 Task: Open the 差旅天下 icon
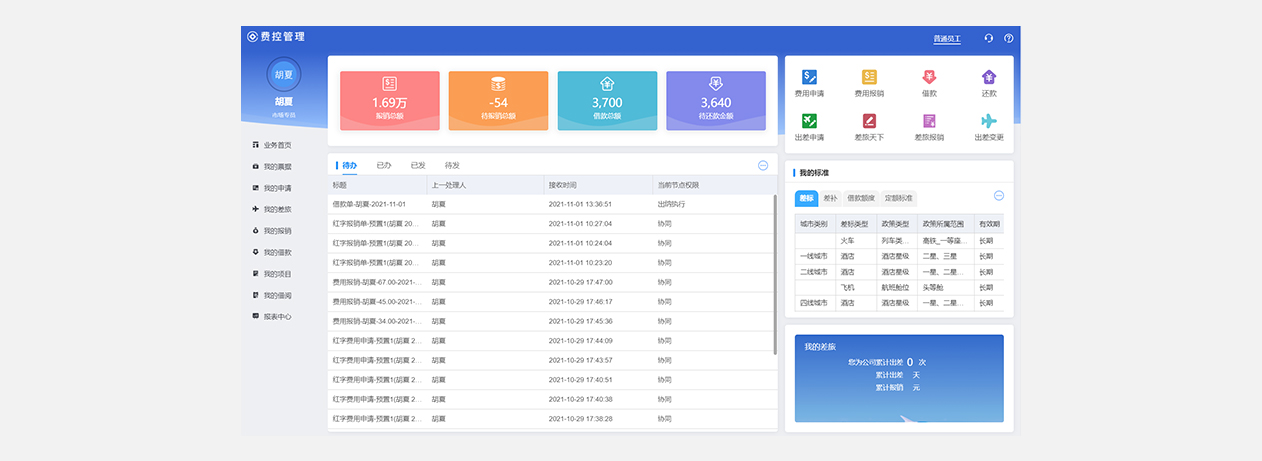point(869,121)
